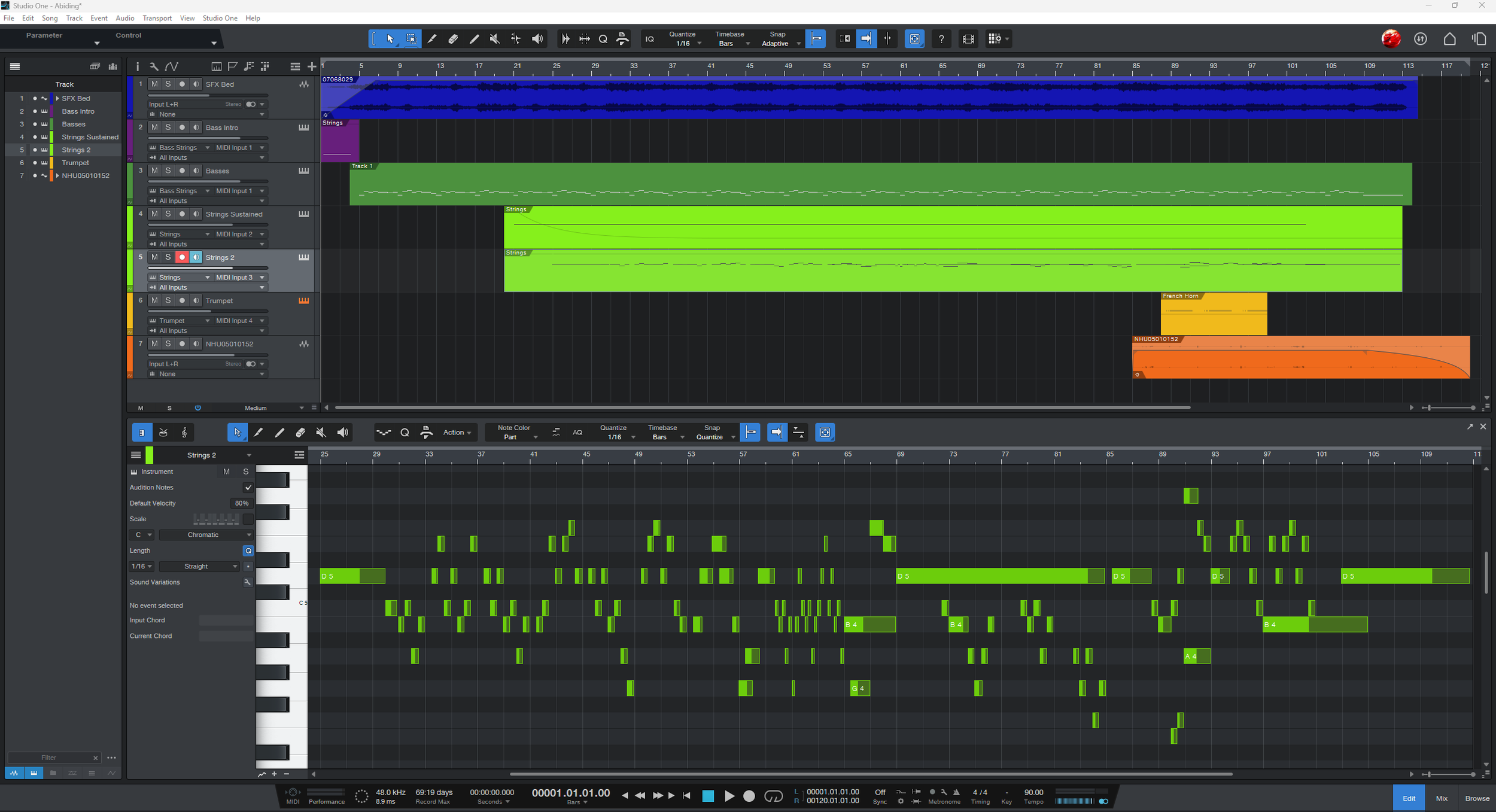Open the Transport menu
The height and width of the screenshot is (812, 1496).
tap(157, 18)
